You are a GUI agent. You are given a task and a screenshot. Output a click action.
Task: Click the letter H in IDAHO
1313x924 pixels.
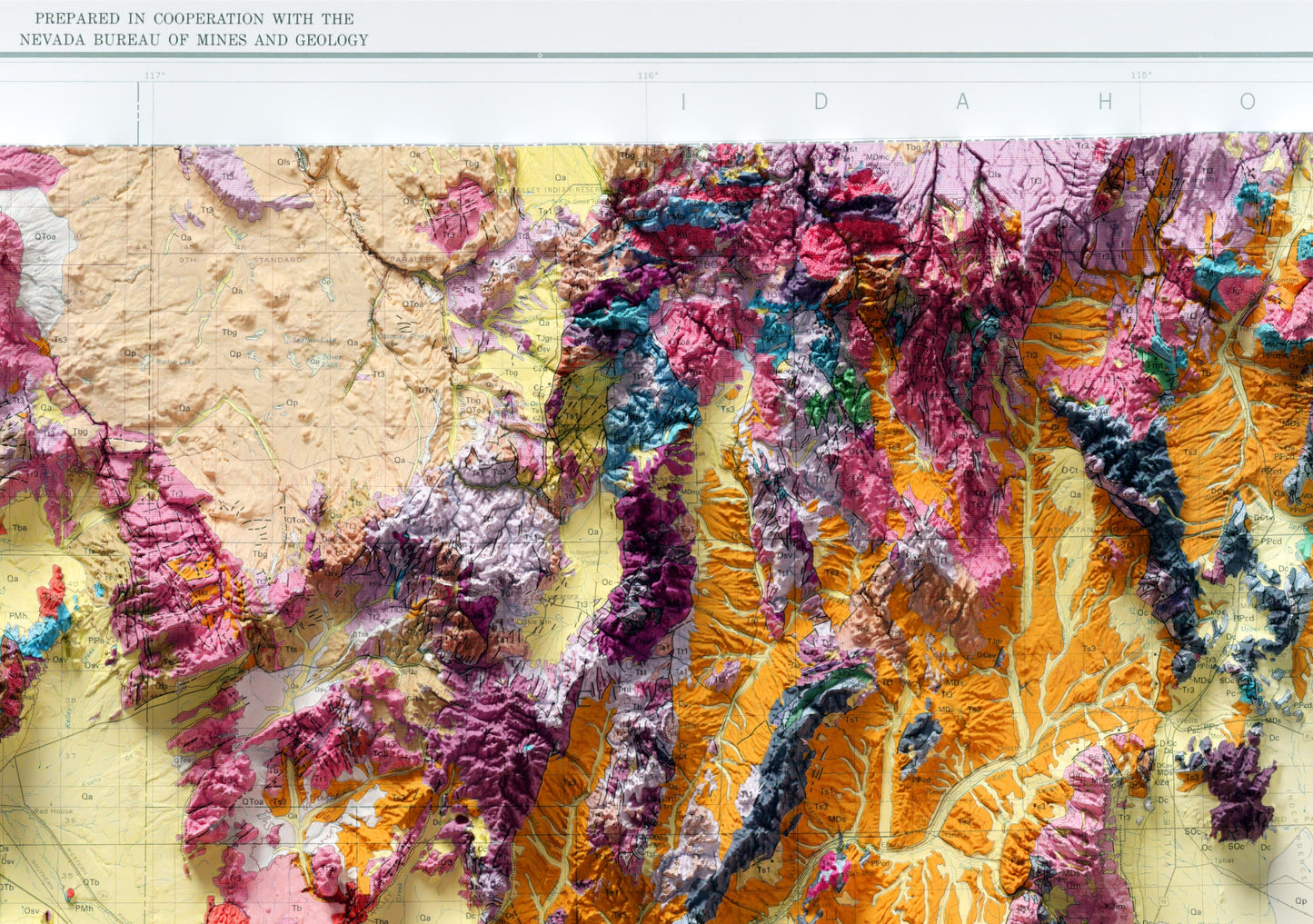(x=1105, y=102)
